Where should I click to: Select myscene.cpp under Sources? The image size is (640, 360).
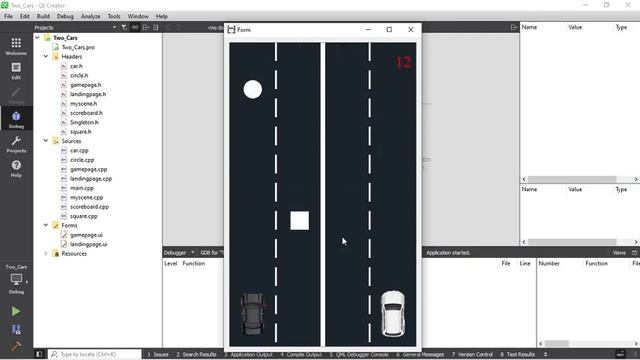87,197
